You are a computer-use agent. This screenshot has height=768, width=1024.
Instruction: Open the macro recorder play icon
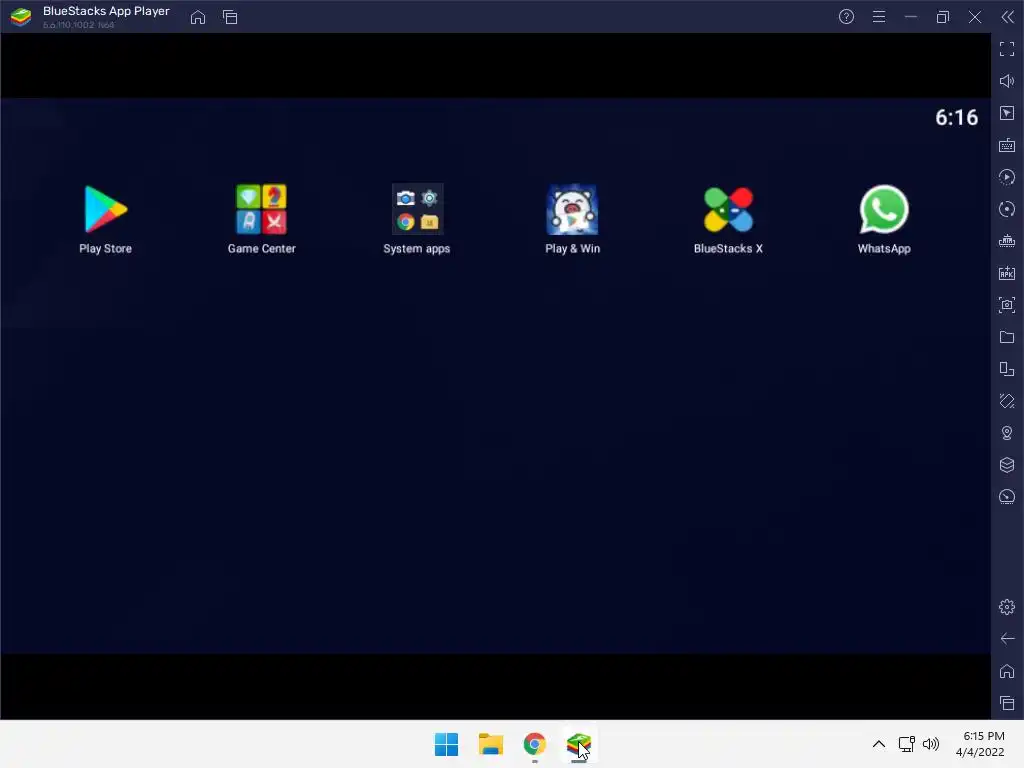[1007, 177]
